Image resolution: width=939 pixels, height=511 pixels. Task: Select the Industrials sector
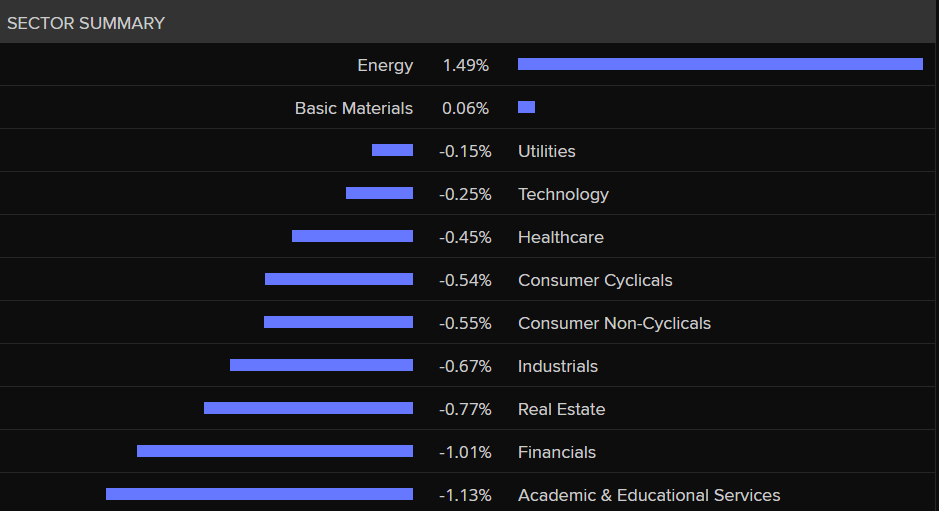click(558, 366)
